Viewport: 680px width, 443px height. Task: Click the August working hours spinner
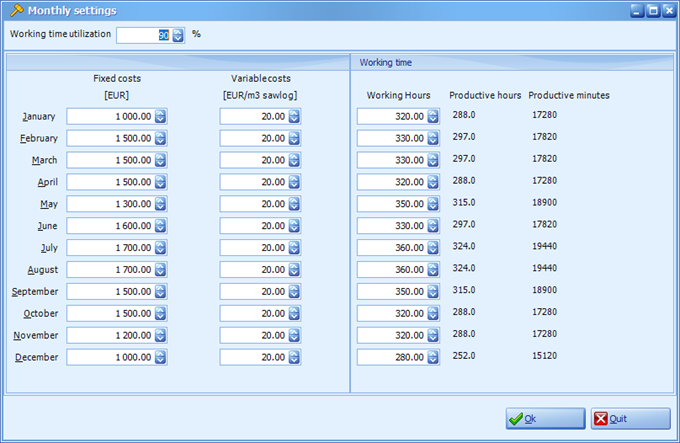pos(433,270)
